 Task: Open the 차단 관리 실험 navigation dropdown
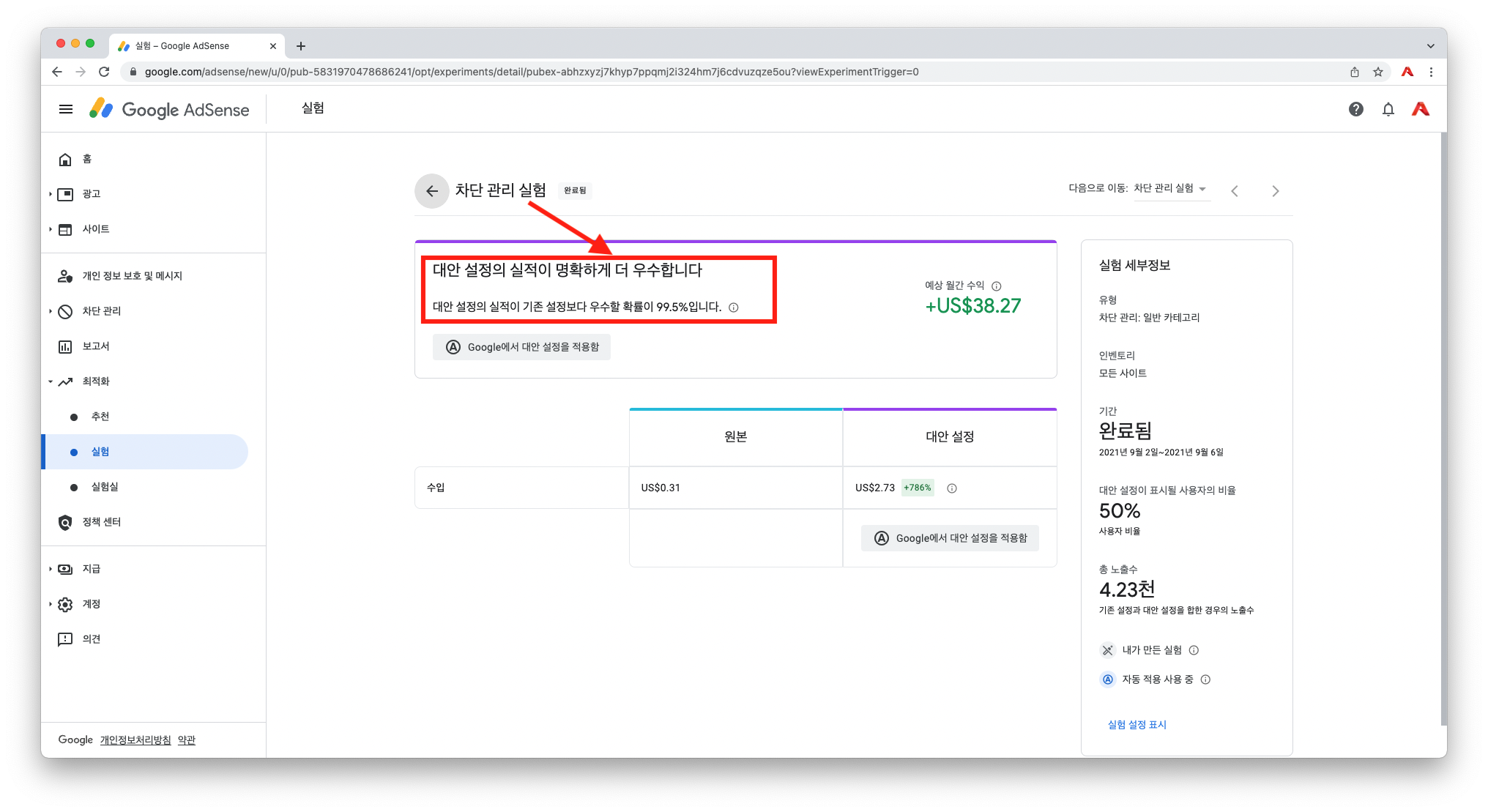tap(1170, 189)
